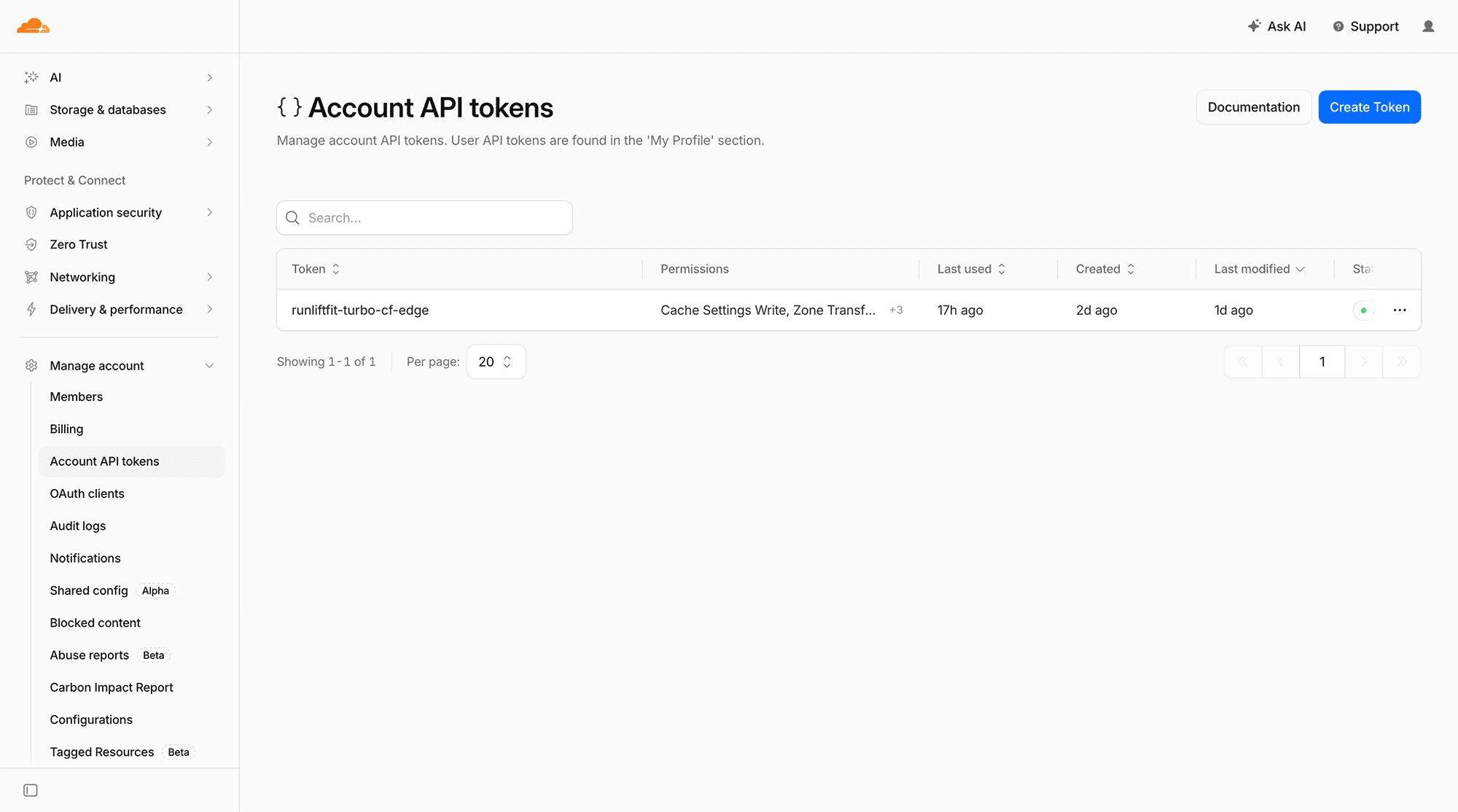This screenshot has height=812, width=1458.
Task: Open the user profile icon
Action: tap(1428, 26)
